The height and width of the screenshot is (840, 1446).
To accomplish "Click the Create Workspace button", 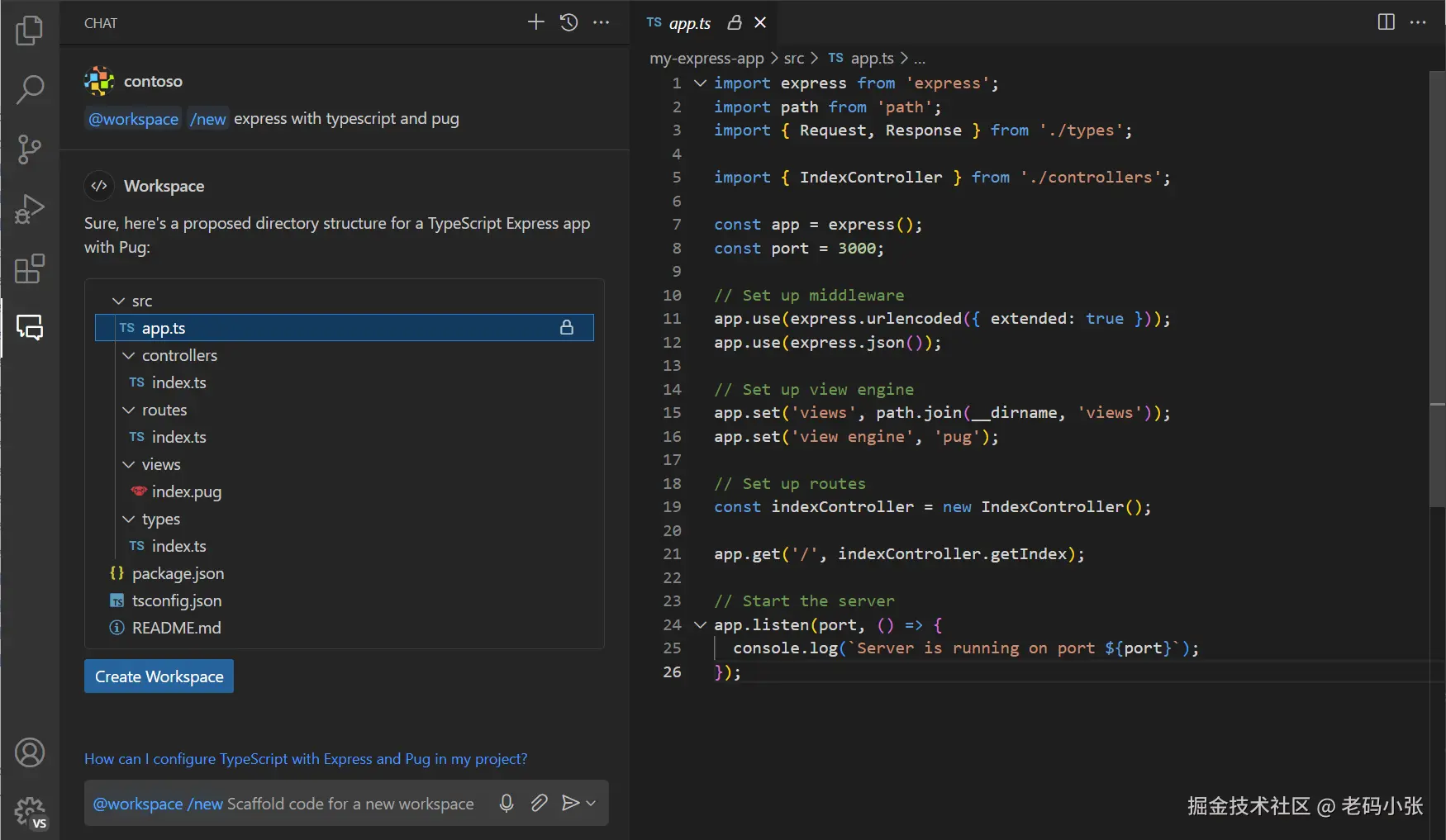I will (159, 676).
